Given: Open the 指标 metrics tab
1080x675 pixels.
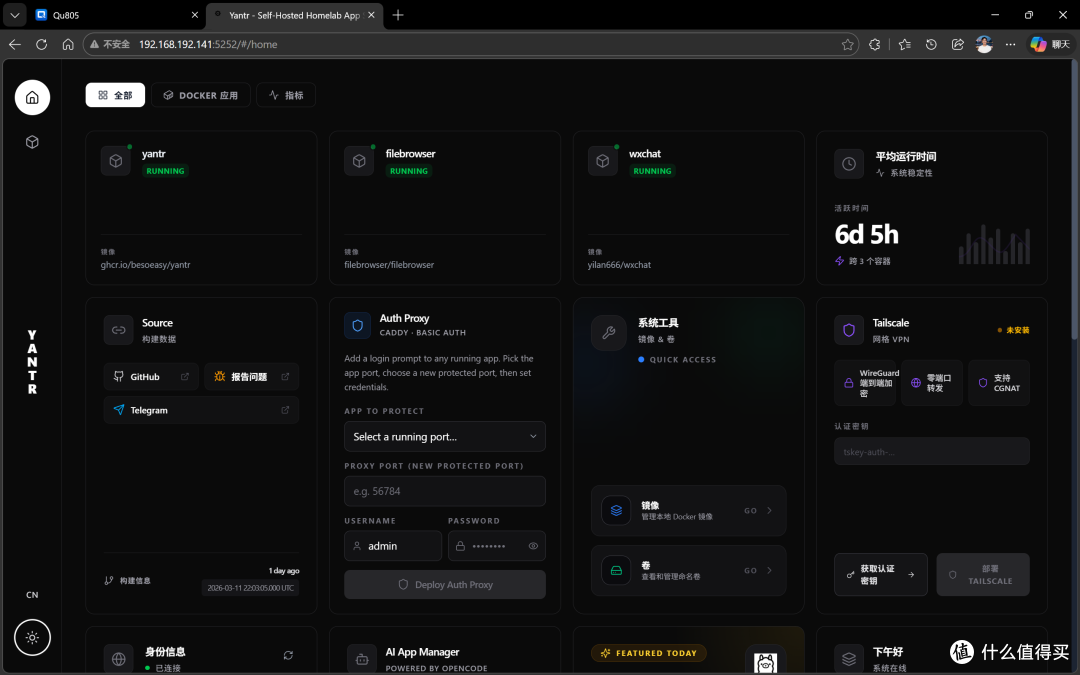Looking at the screenshot, I should pos(286,95).
